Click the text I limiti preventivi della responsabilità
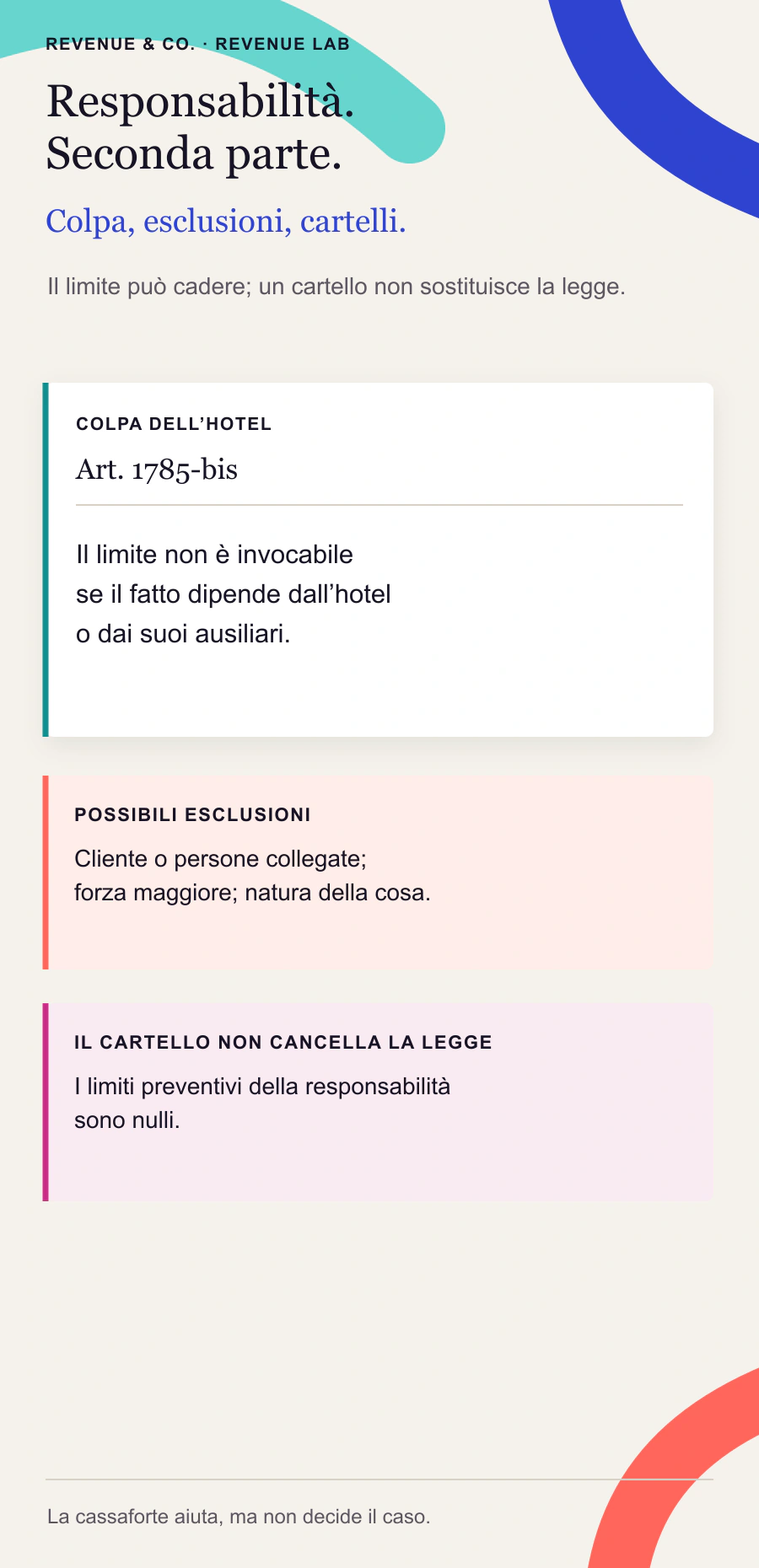The height and width of the screenshot is (1568, 759). 262,1087
